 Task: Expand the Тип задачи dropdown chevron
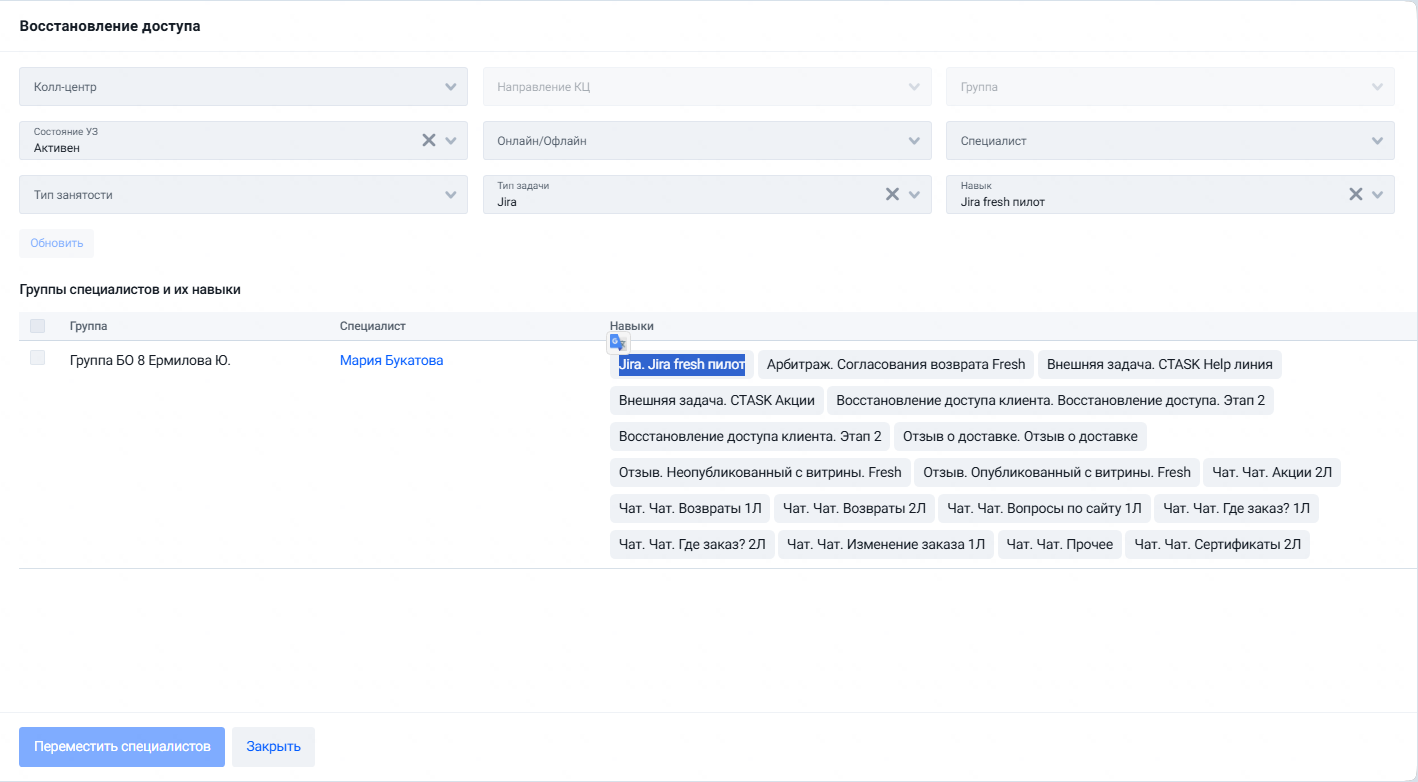click(914, 195)
